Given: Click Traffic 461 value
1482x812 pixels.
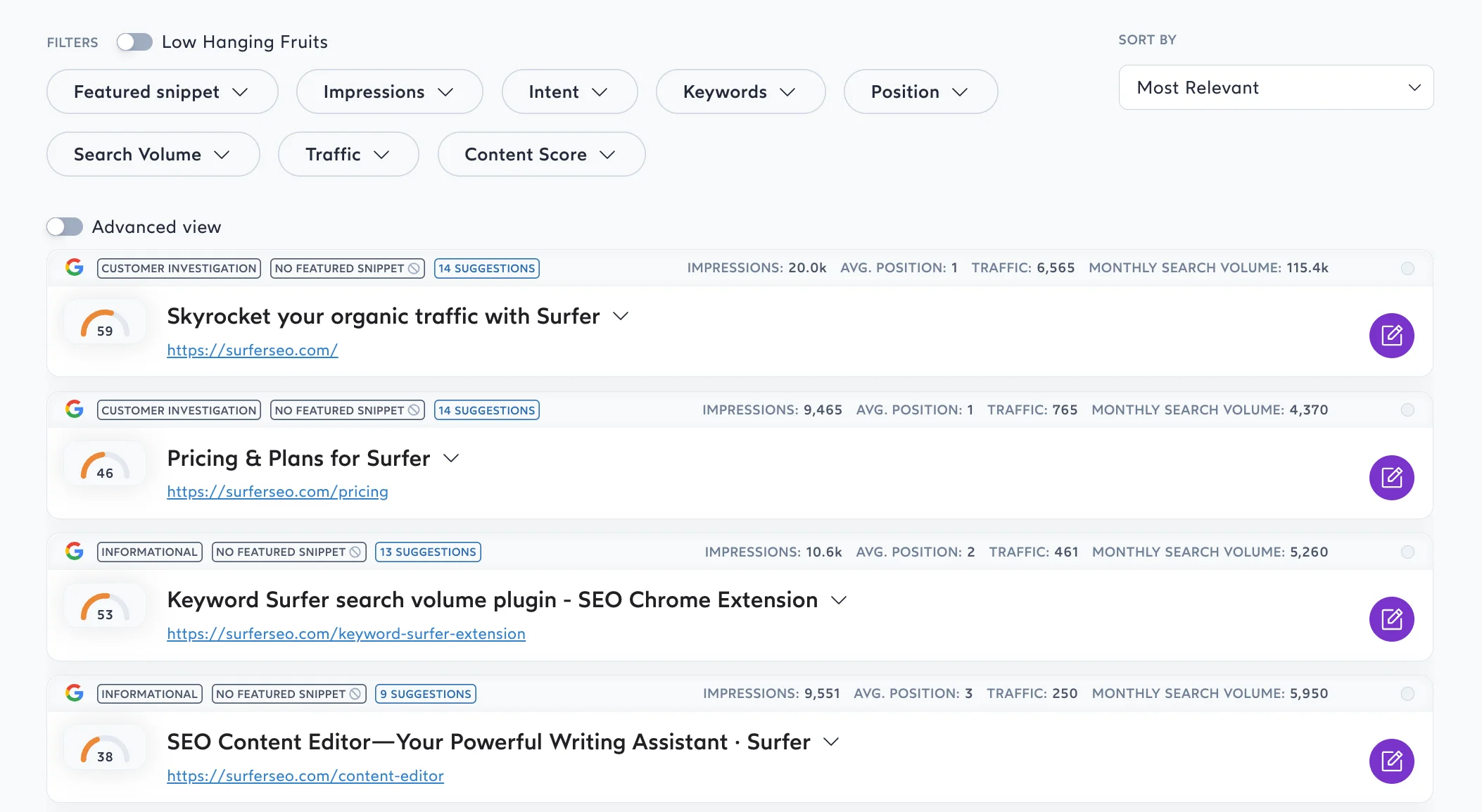Looking at the screenshot, I should point(1066,552).
